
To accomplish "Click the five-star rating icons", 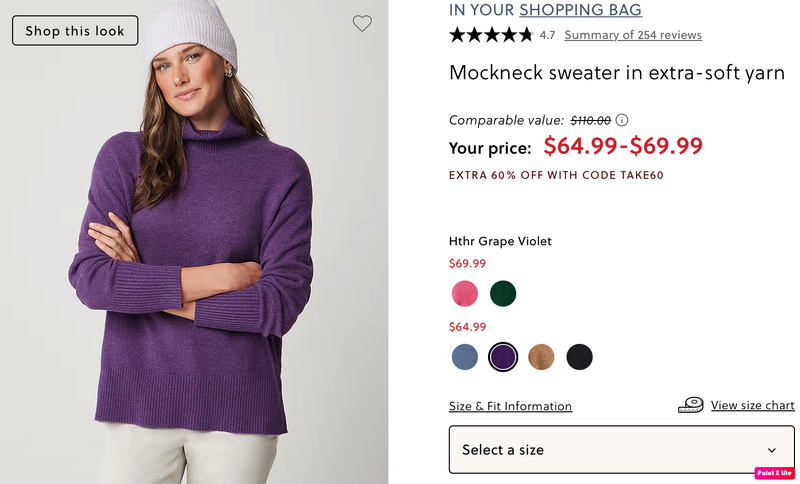I will pos(491,35).
